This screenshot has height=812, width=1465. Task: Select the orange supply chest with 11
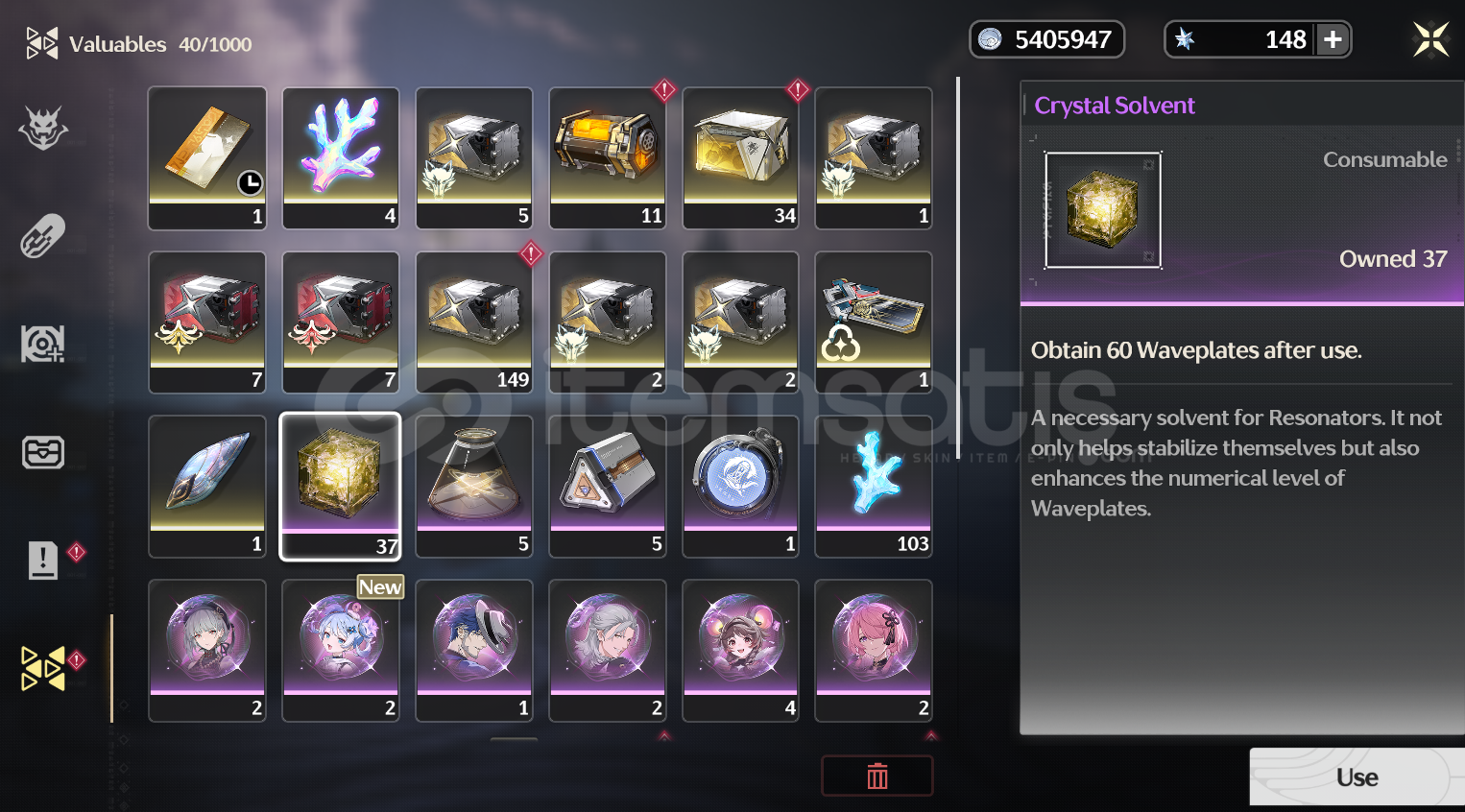[607, 158]
